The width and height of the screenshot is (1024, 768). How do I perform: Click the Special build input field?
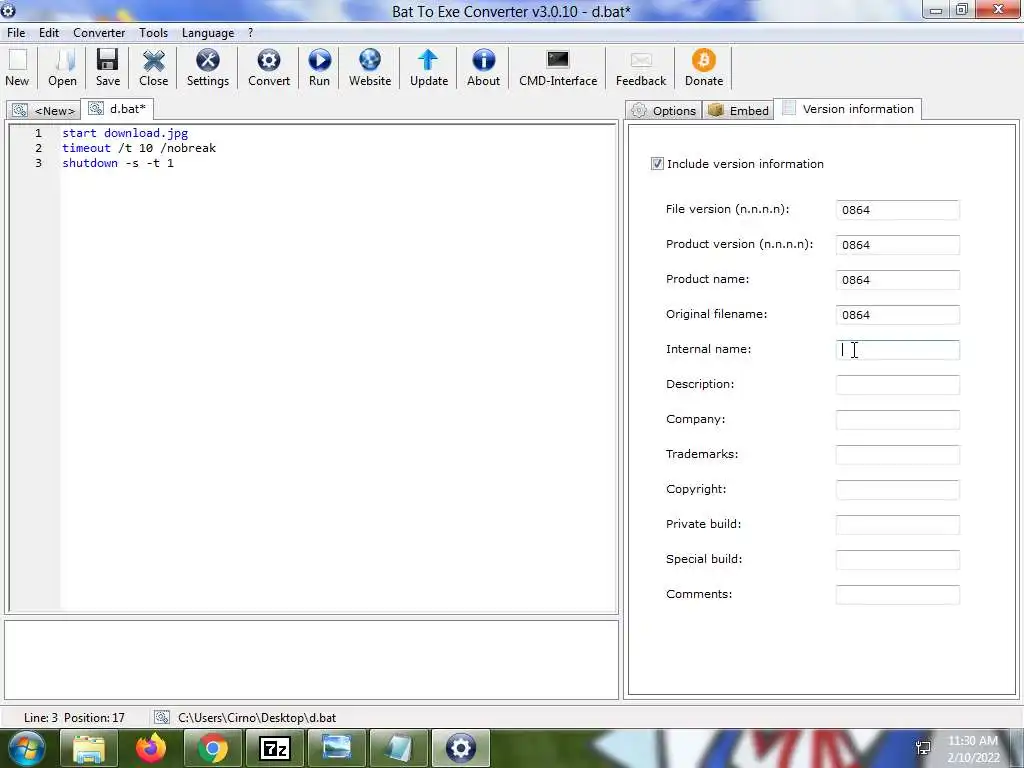(897, 560)
